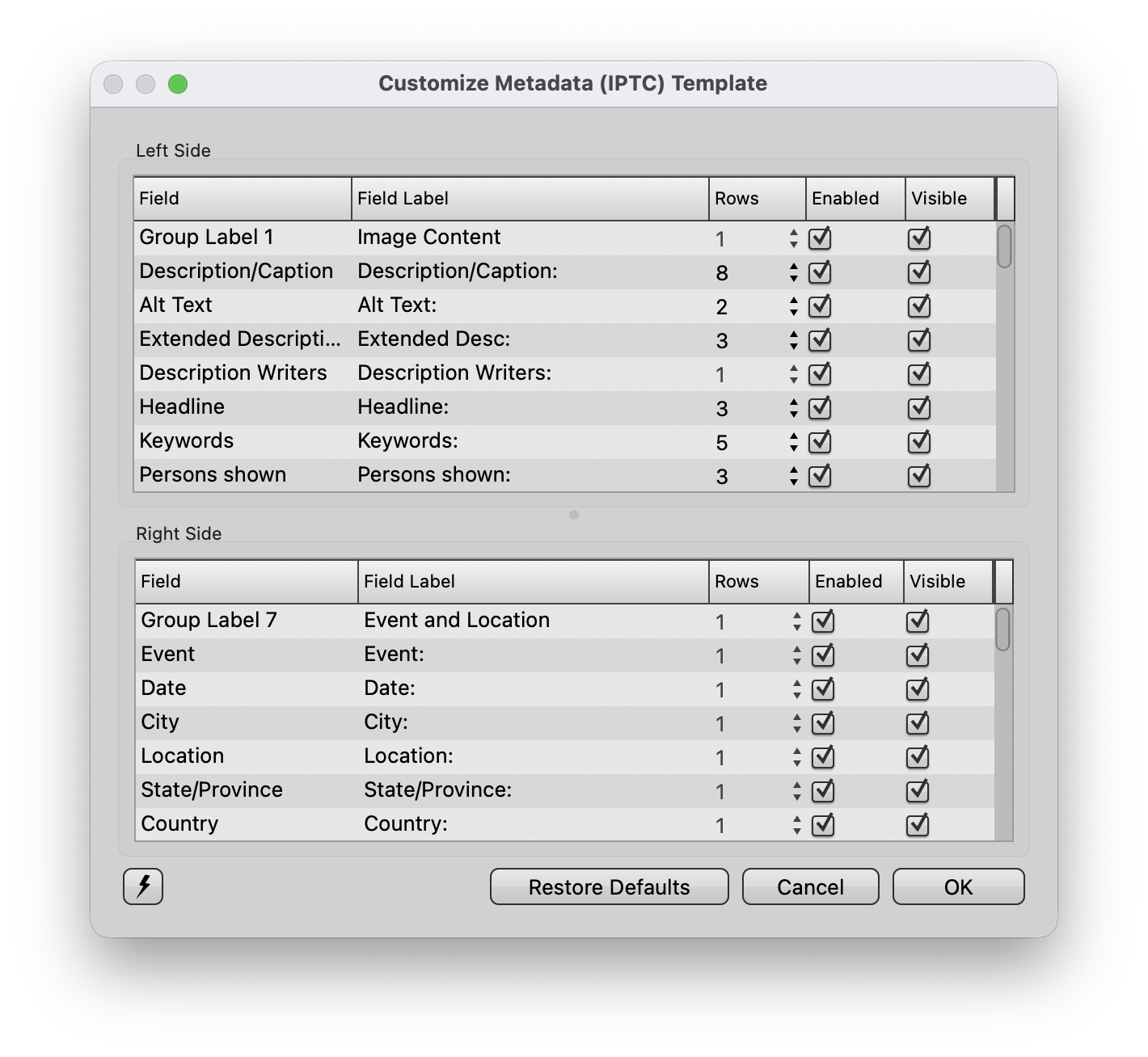Uncheck Visible for City row

point(918,723)
